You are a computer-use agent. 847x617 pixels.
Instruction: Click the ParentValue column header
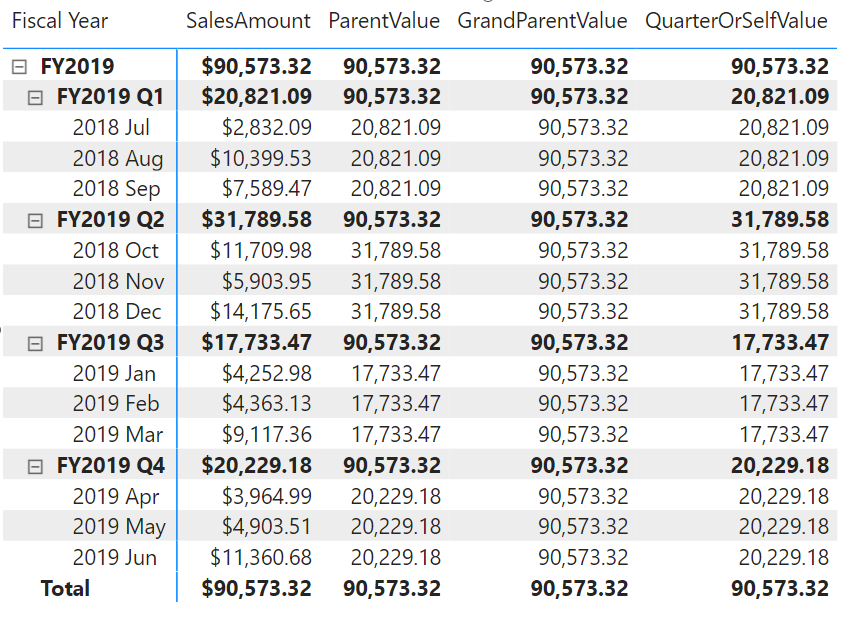[384, 21]
